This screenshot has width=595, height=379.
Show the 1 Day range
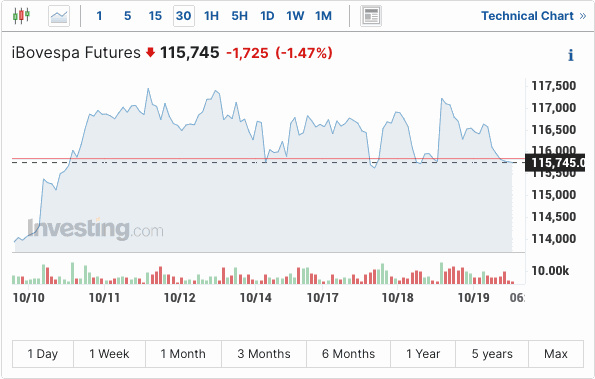tap(43, 354)
